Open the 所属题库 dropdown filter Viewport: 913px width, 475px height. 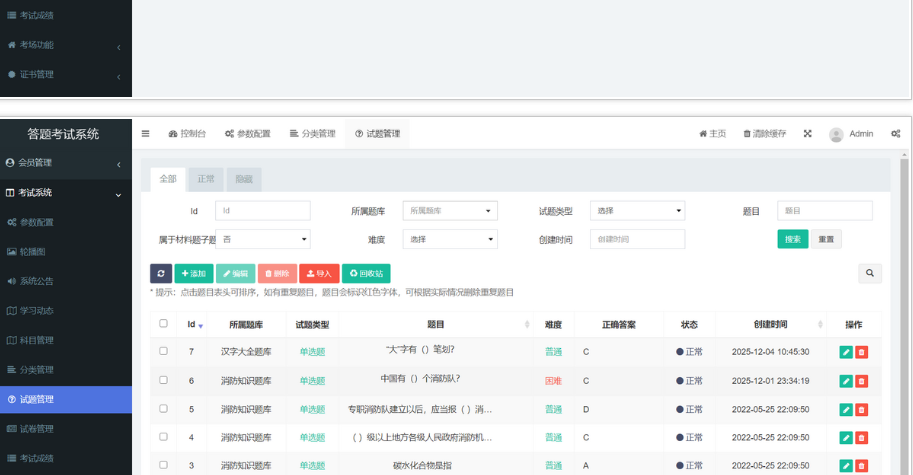click(450, 211)
